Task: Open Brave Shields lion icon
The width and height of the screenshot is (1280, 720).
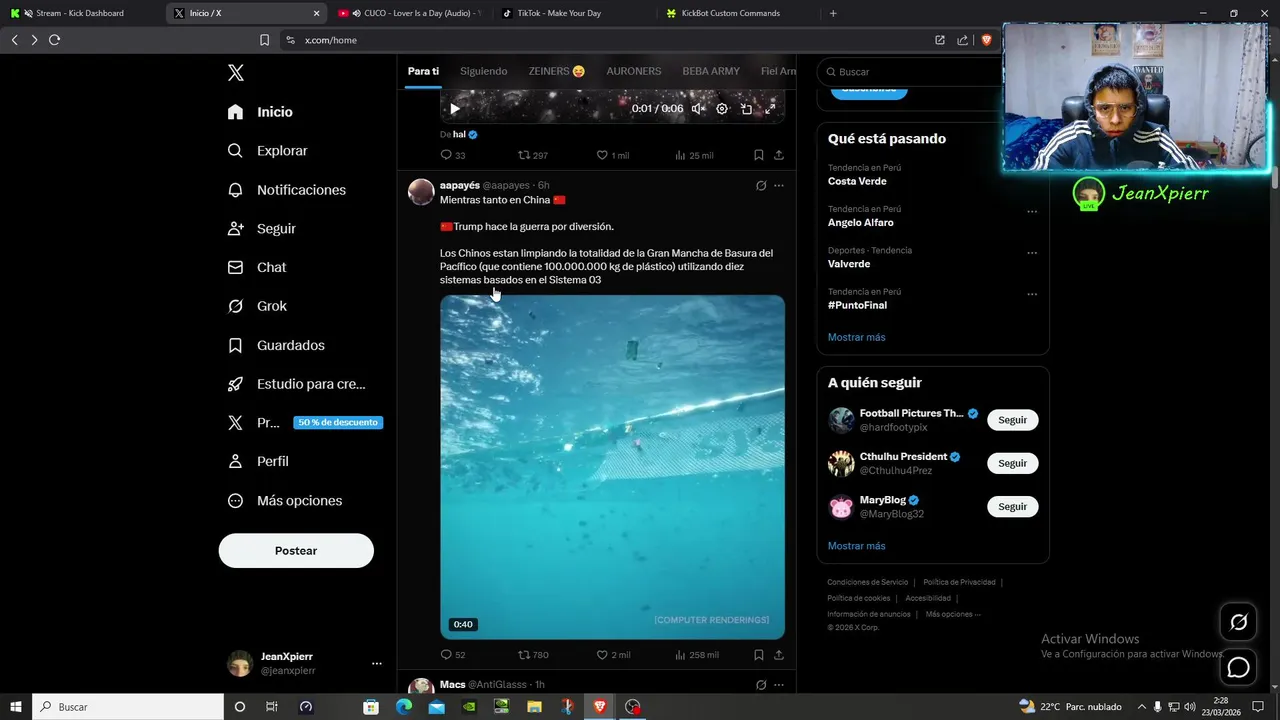Action: click(x=986, y=40)
